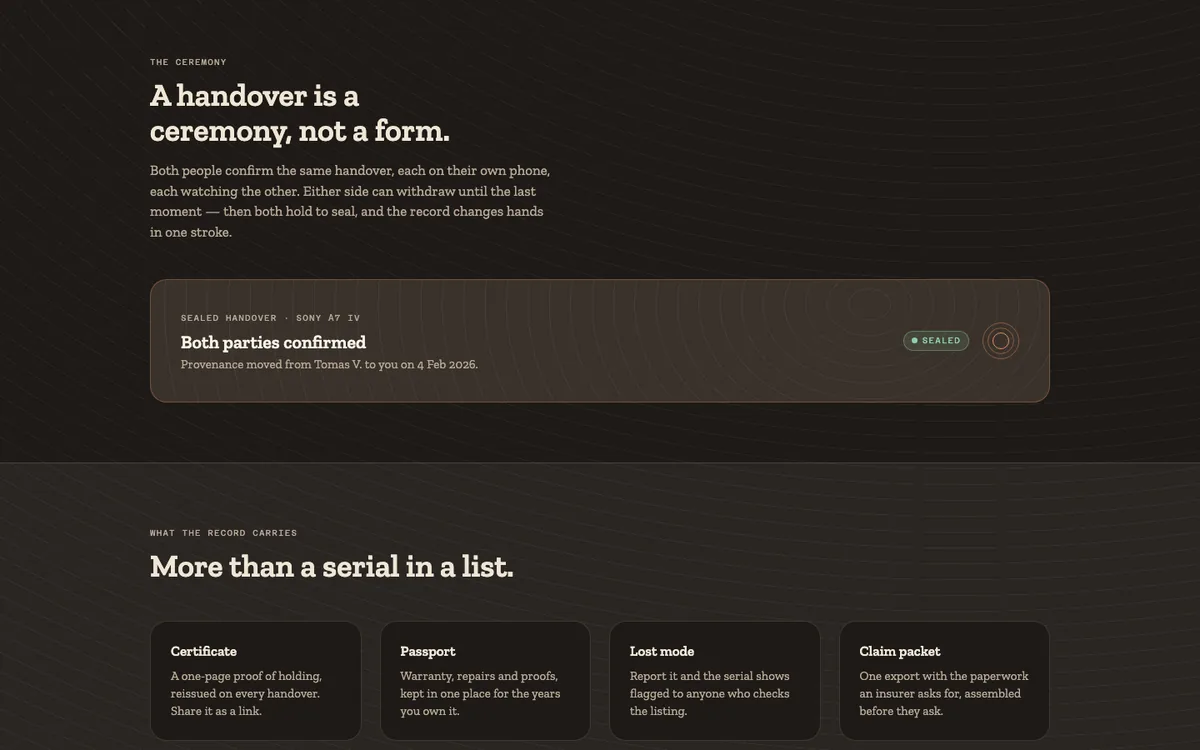1200x750 pixels.
Task: Click the paragraph about both people confirming
Action: click(350, 201)
